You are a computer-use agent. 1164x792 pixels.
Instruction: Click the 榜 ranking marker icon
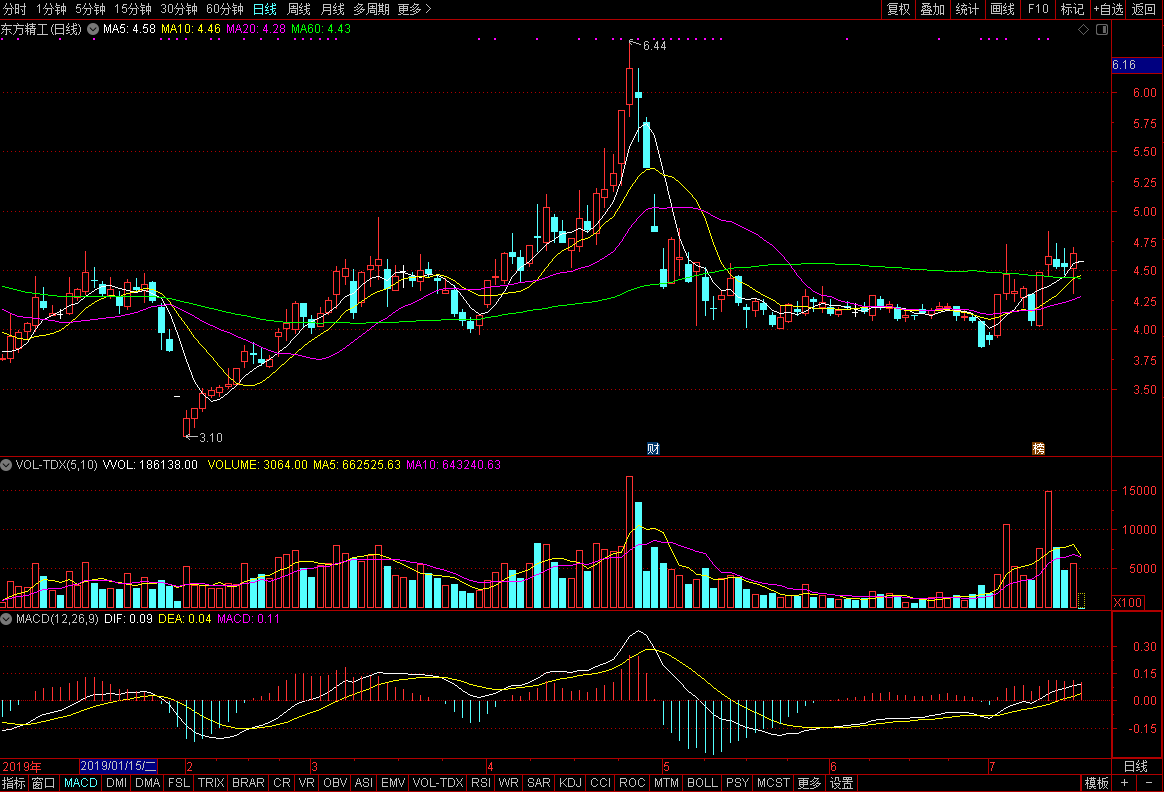(x=1039, y=448)
